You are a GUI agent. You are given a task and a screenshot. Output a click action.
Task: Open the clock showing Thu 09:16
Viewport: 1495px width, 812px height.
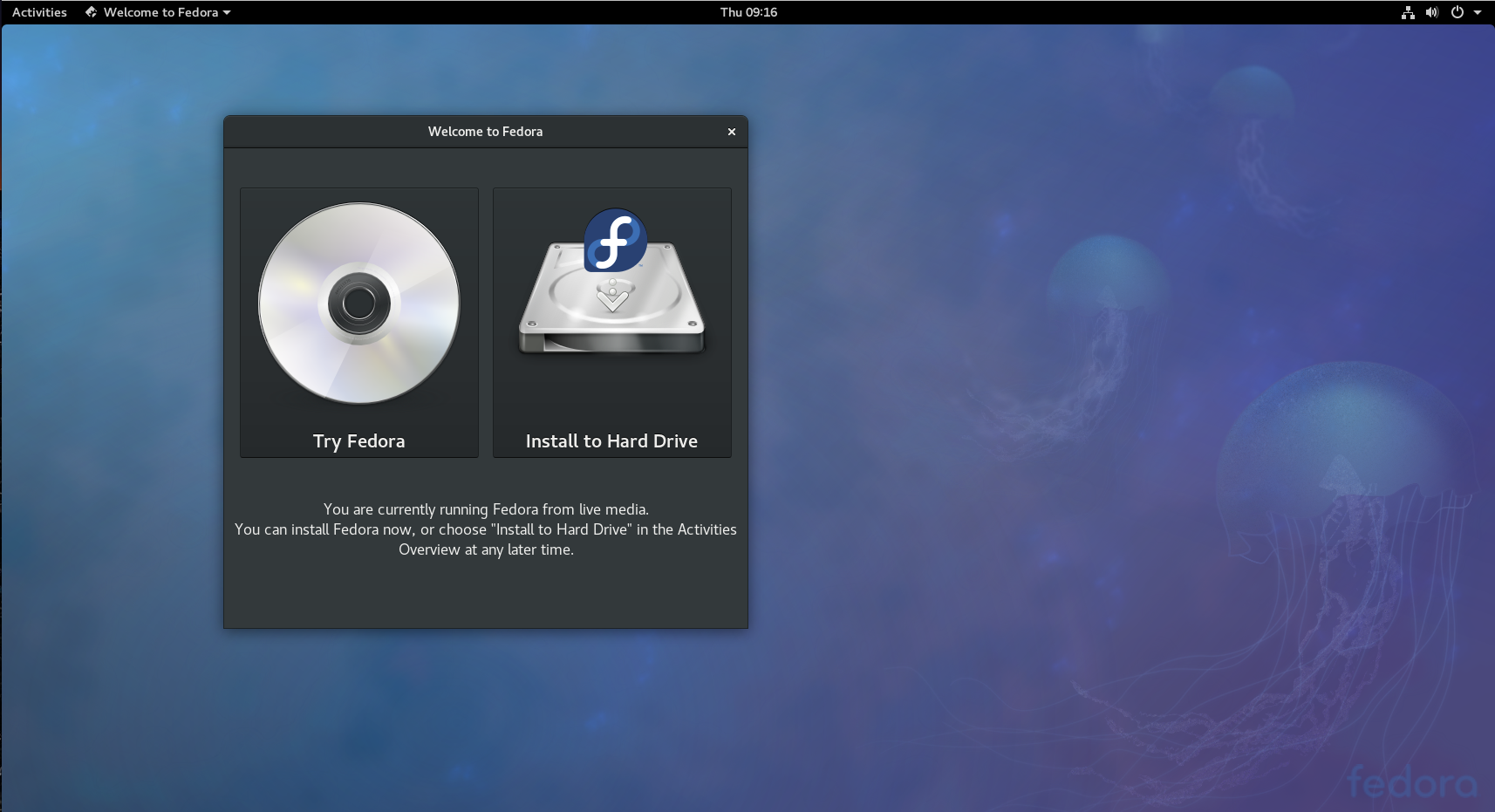[748, 12]
